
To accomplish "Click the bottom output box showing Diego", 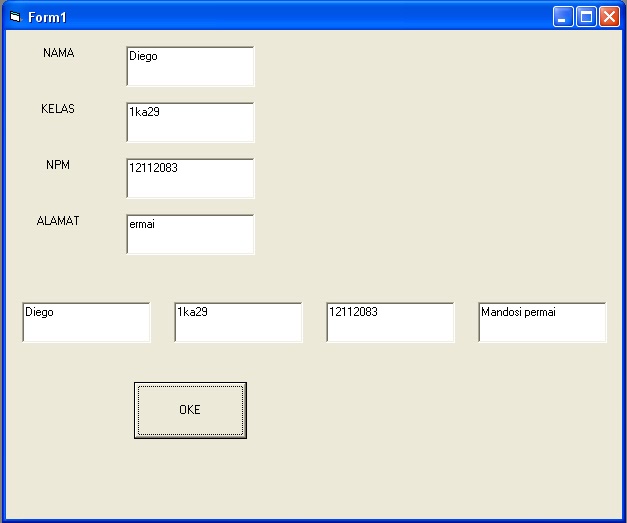I will coord(86,322).
